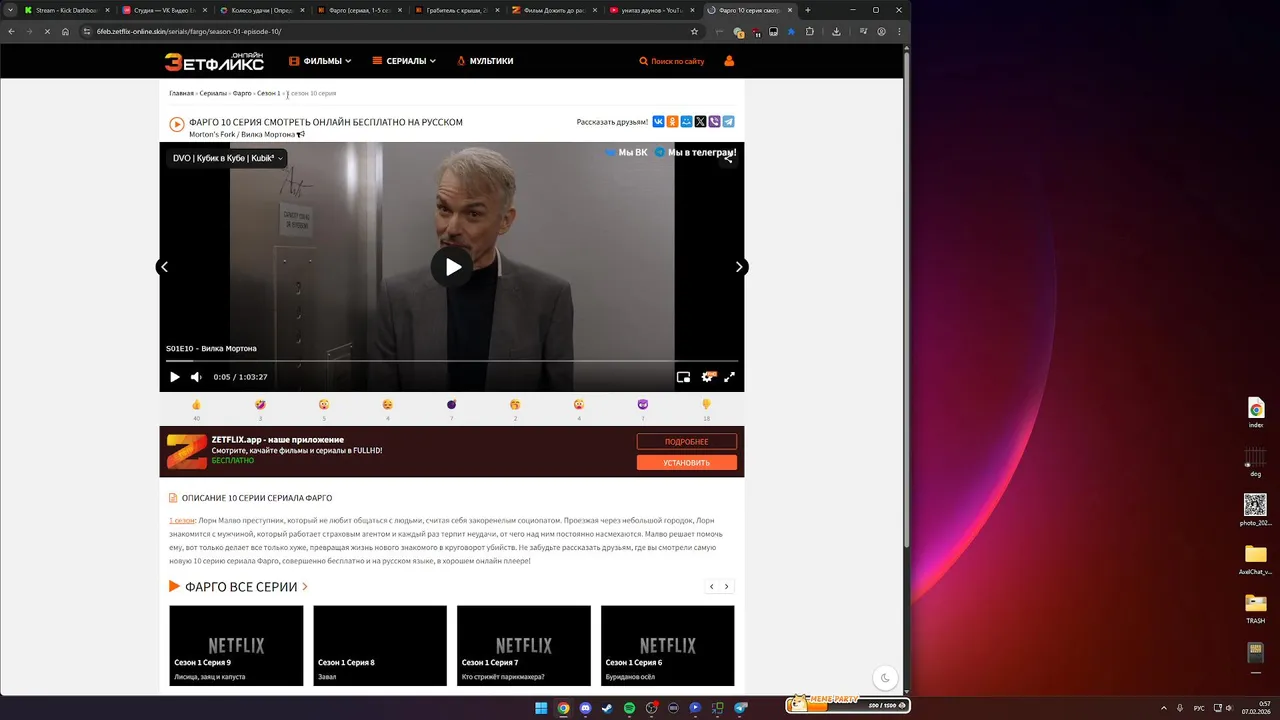Open the ФАРГО ВСЕ СЕРИИ heading link

point(240,587)
